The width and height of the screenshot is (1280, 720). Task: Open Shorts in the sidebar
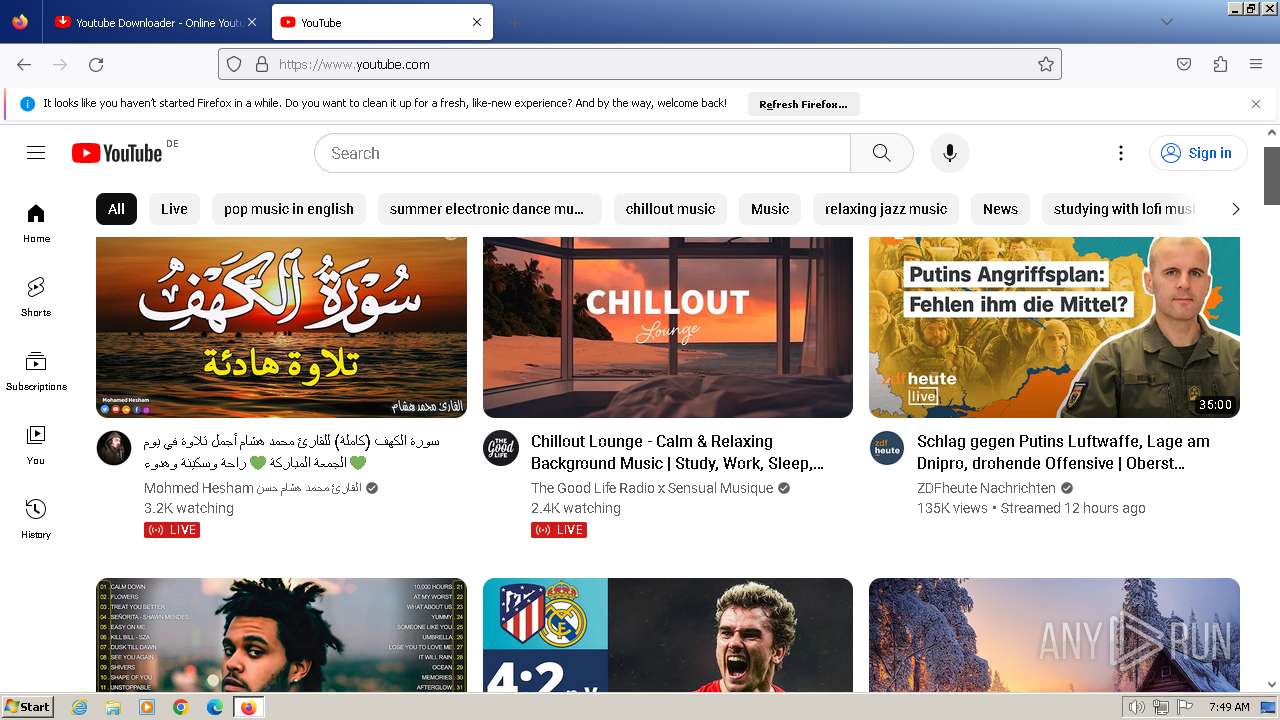tap(36, 297)
